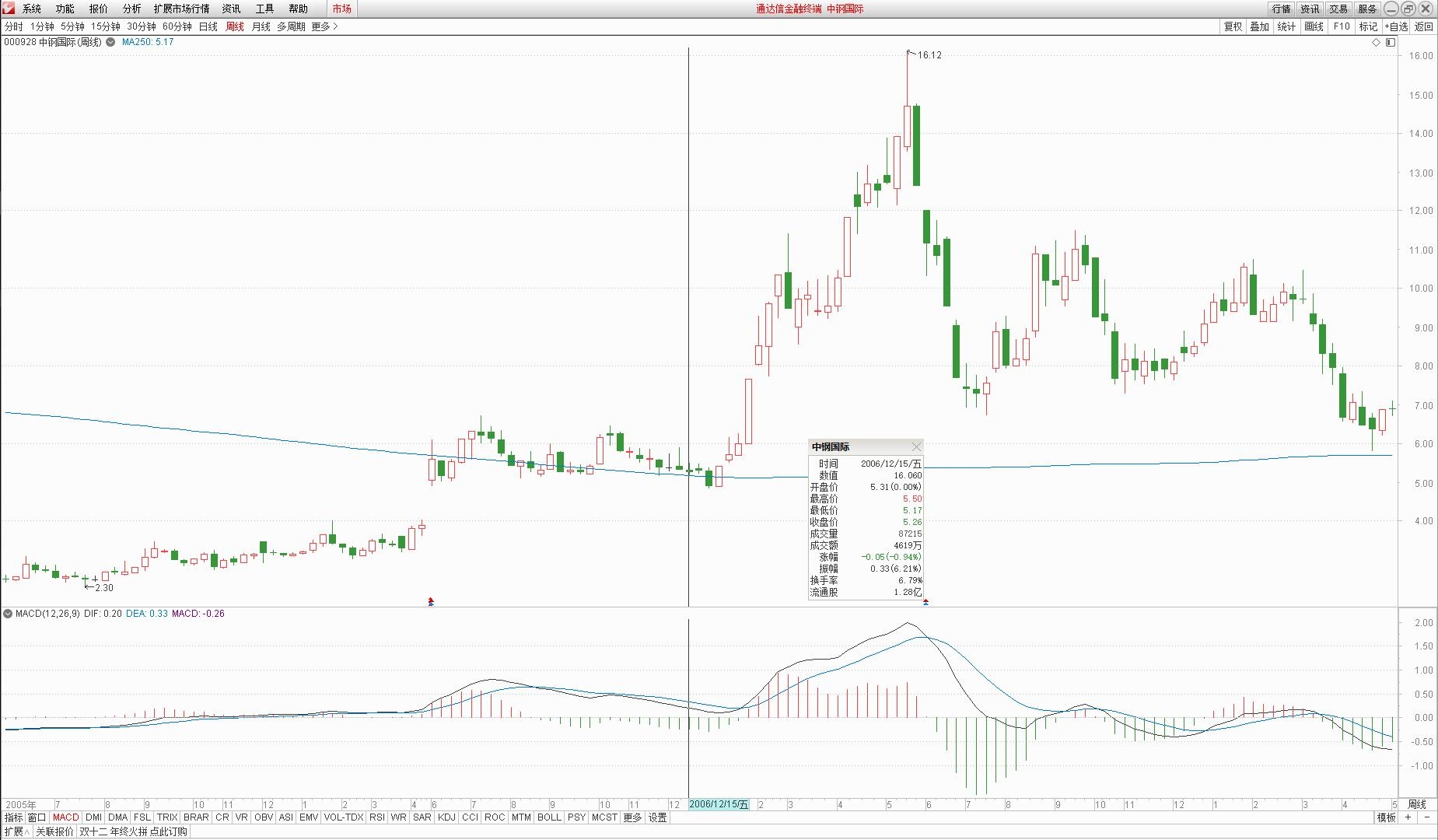The height and width of the screenshot is (840, 1438).
Task: Click the 双十二 年终火拼 点此订购 link
Action: pyautogui.click(x=133, y=831)
